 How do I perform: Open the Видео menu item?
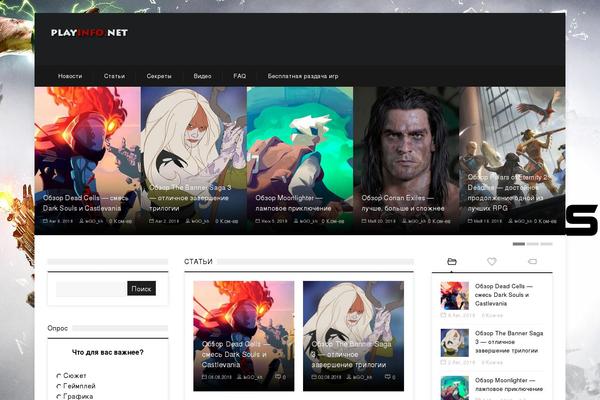click(x=202, y=76)
